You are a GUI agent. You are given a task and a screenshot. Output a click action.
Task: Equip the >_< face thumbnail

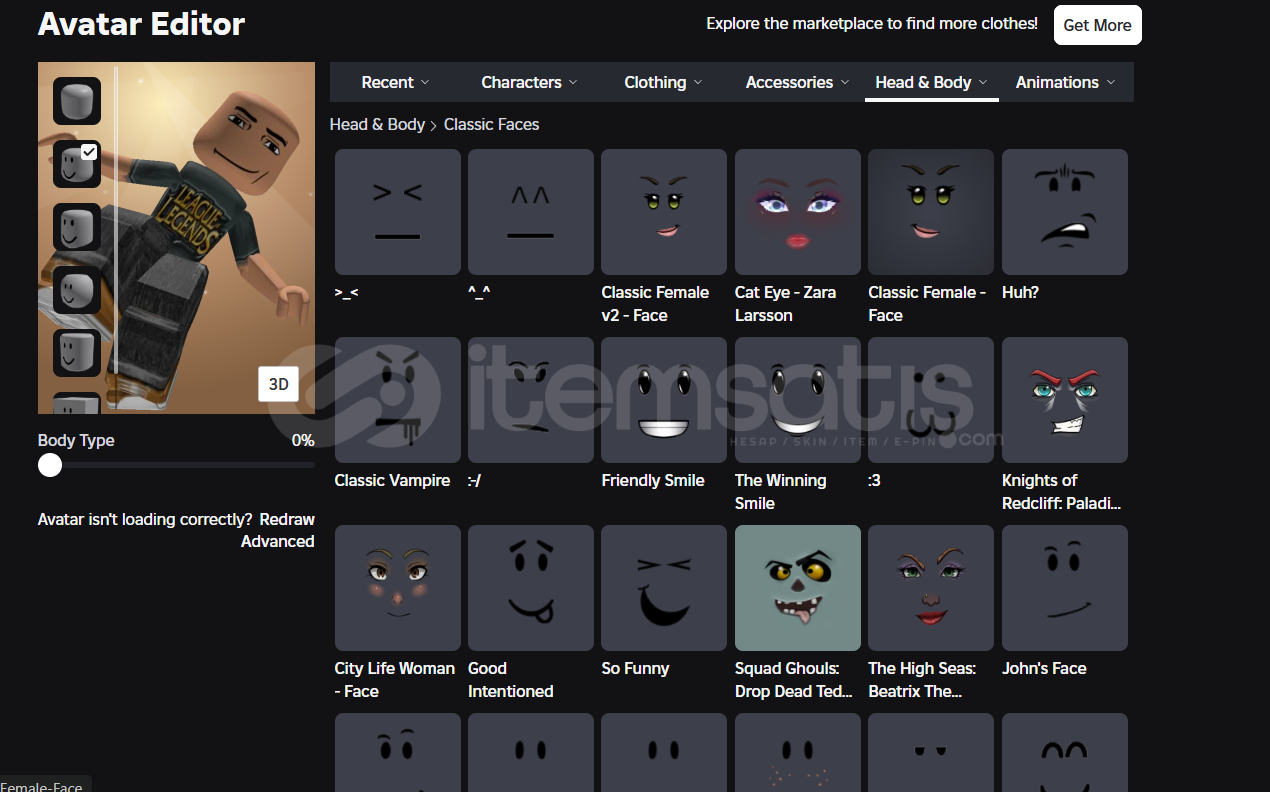(x=398, y=212)
